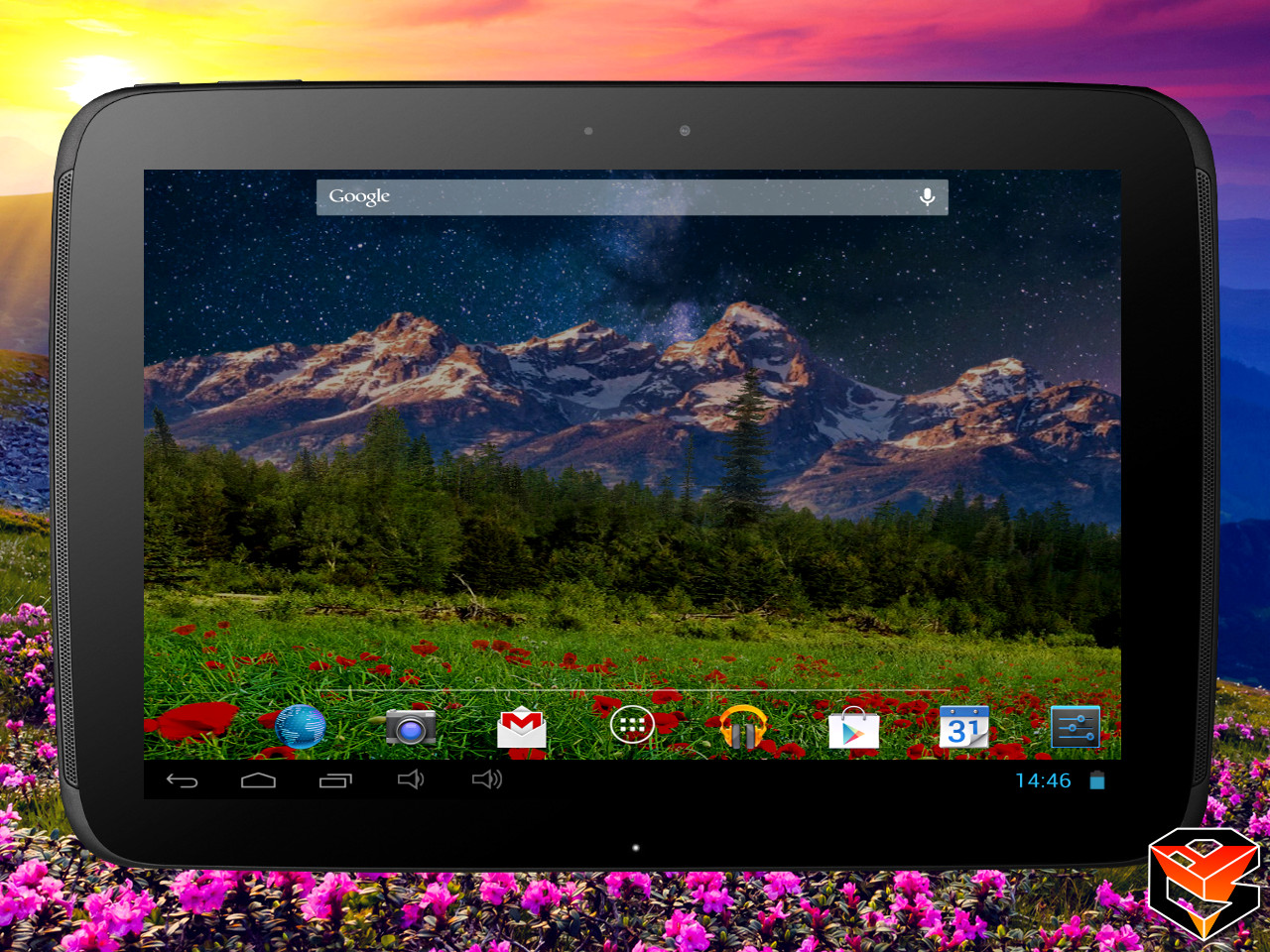Tap the battery status icon
The width and height of the screenshot is (1270, 952).
point(1097,780)
